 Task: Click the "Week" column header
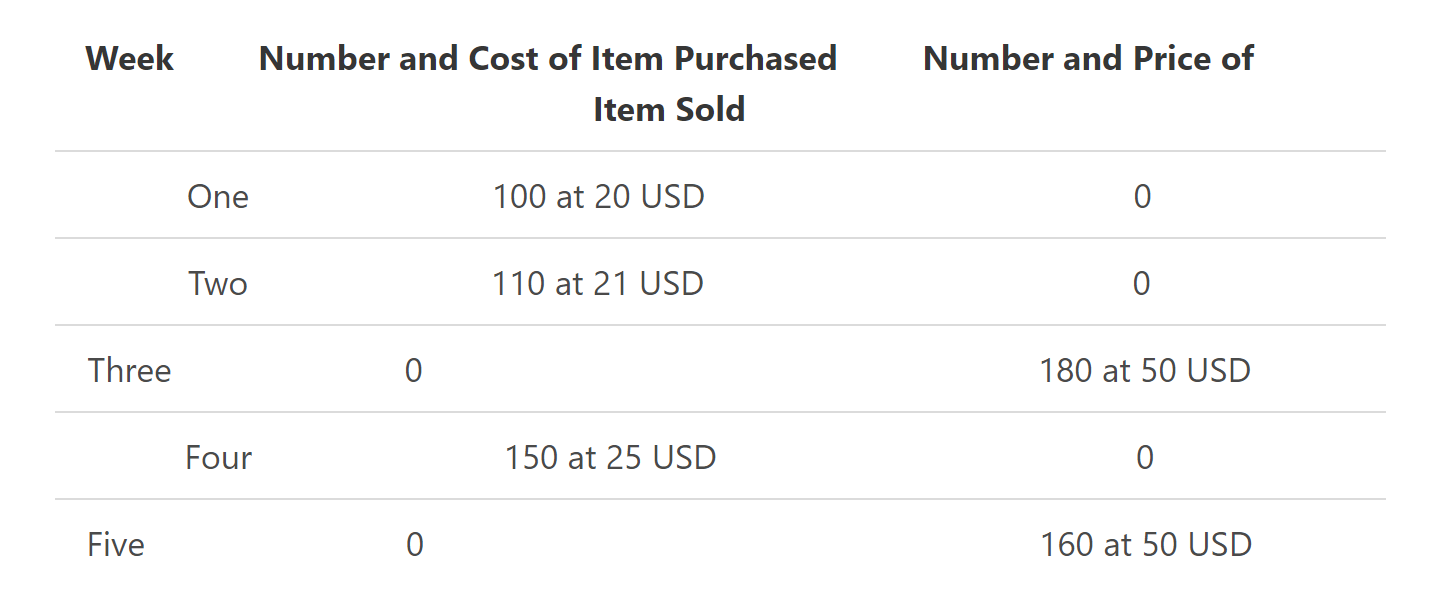click(x=130, y=59)
